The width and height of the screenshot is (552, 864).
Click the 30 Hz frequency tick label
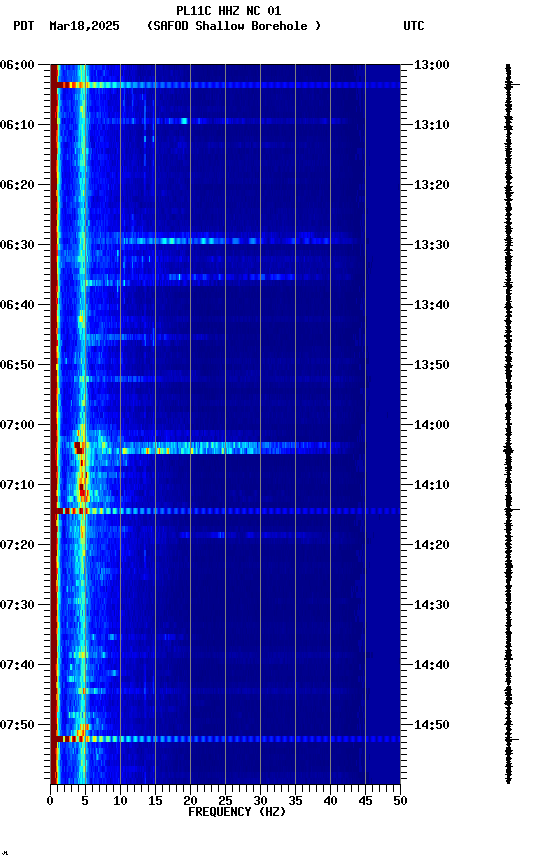(x=260, y=801)
